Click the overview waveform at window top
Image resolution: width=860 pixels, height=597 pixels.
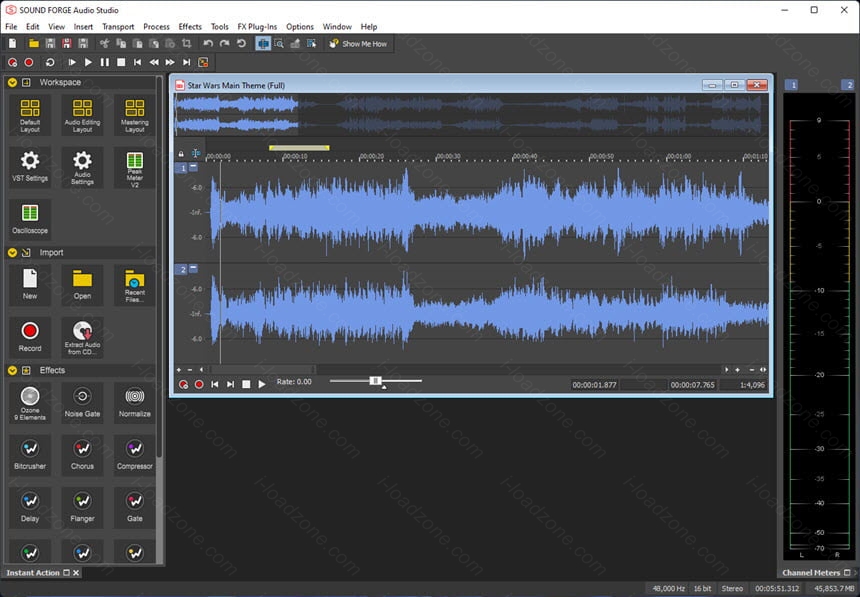click(x=471, y=114)
